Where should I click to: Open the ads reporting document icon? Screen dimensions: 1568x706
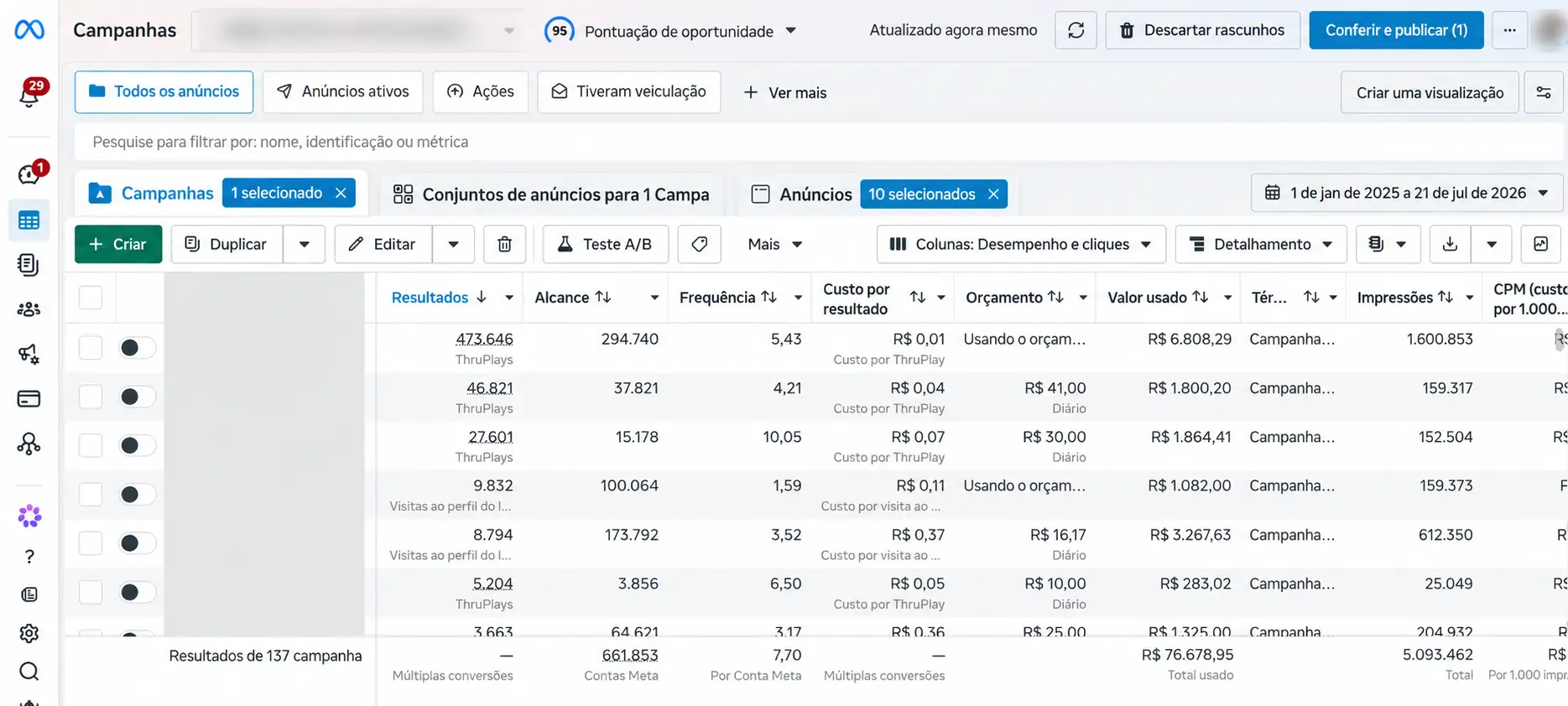pos(29,265)
